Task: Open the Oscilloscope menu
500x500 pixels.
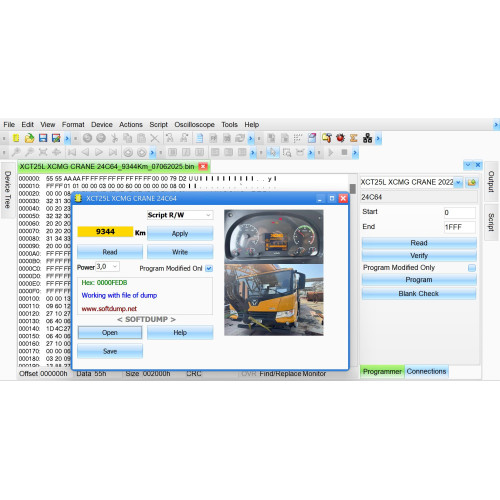Action: pyautogui.click(x=194, y=125)
